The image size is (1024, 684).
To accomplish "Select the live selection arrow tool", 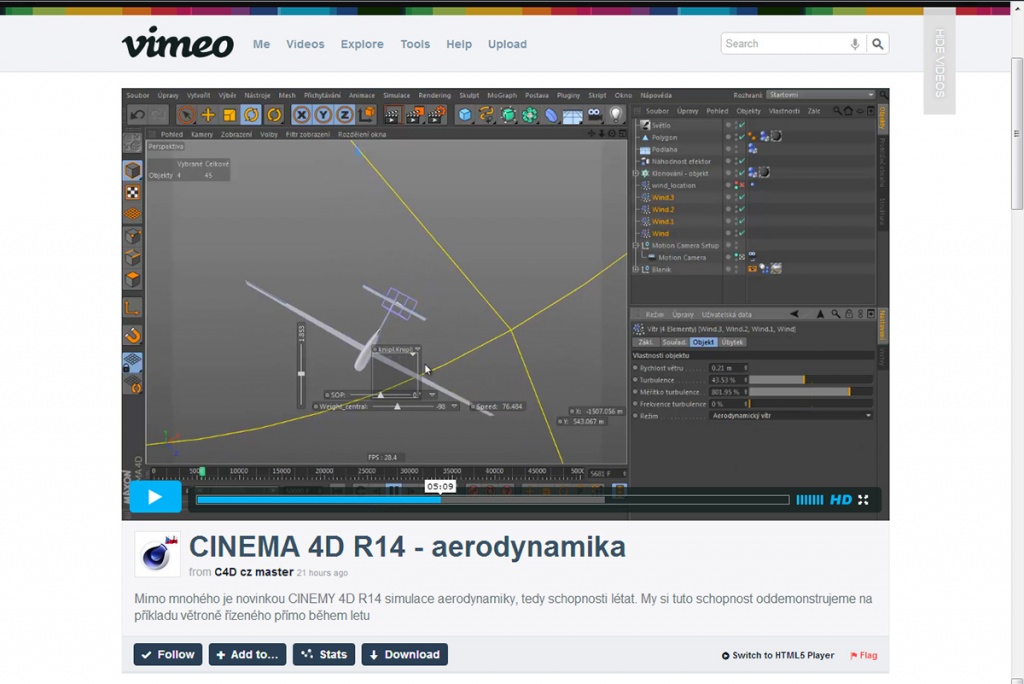I will [x=186, y=116].
